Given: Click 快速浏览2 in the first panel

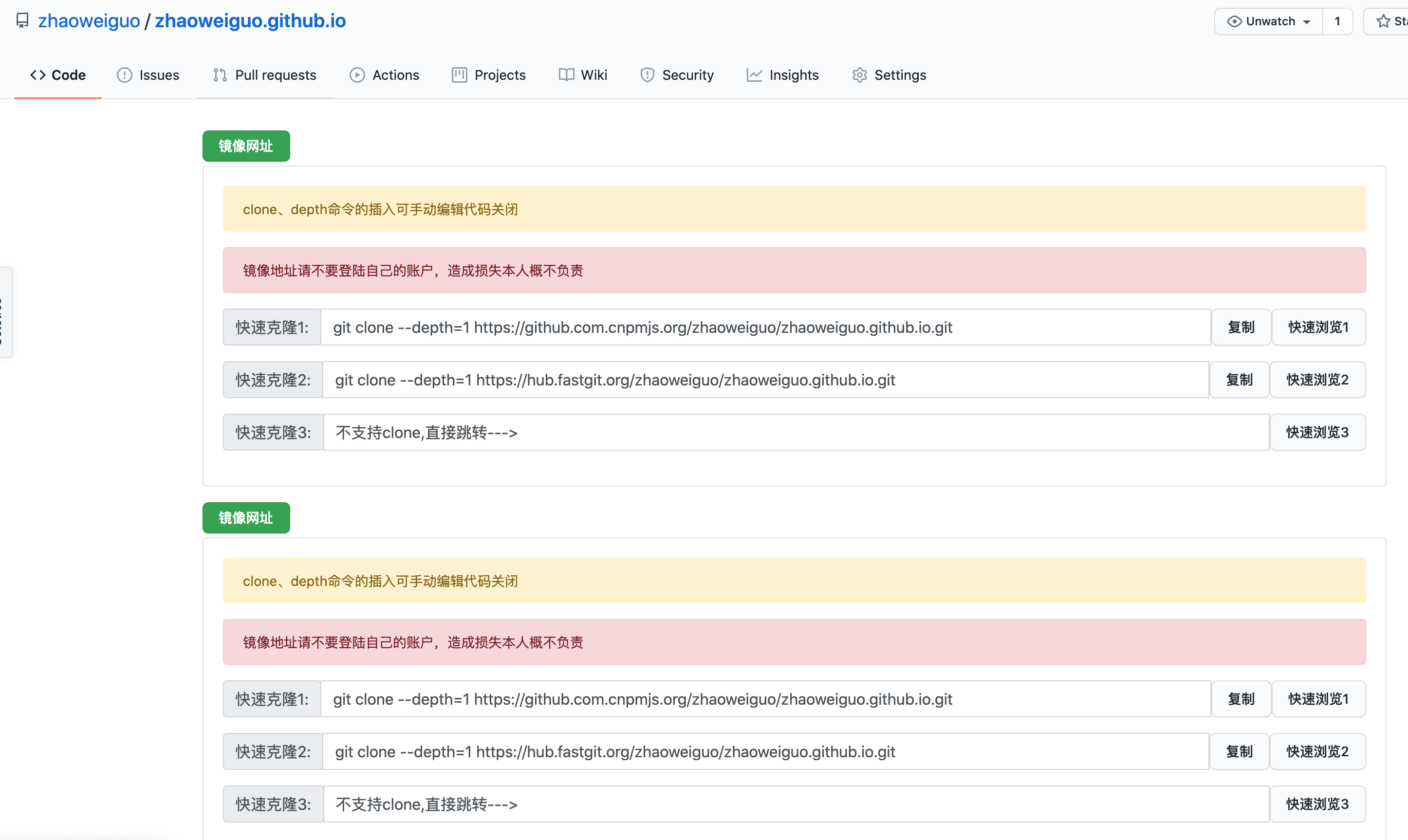Looking at the screenshot, I should click(1317, 380).
